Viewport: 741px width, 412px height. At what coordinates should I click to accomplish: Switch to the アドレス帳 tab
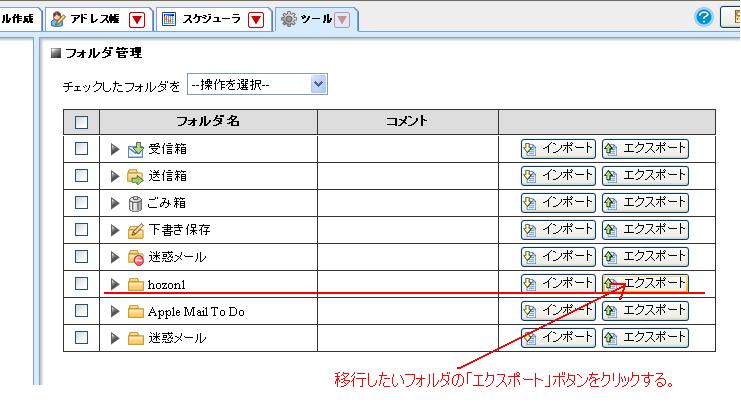tap(99, 19)
